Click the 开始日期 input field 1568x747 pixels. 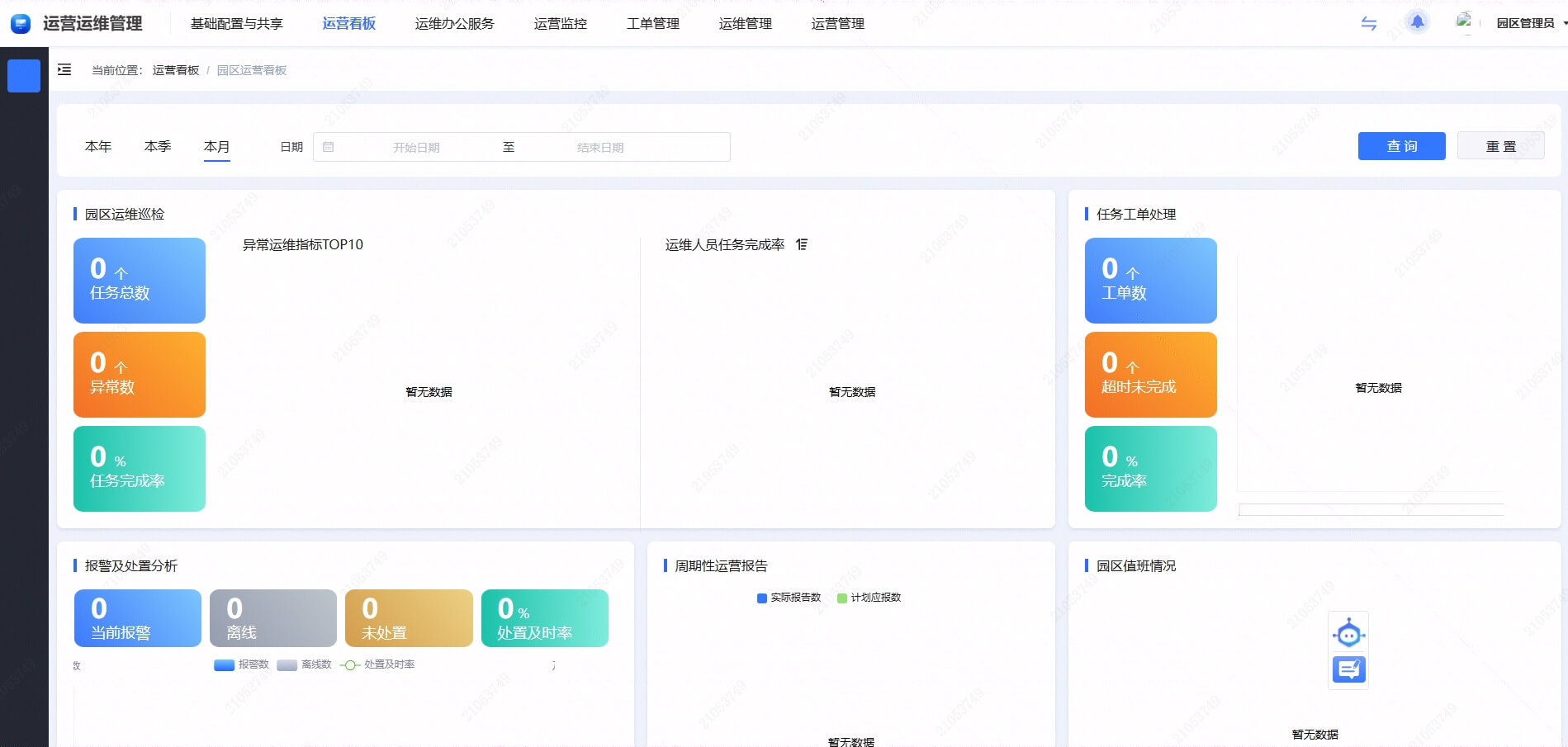pos(416,147)
